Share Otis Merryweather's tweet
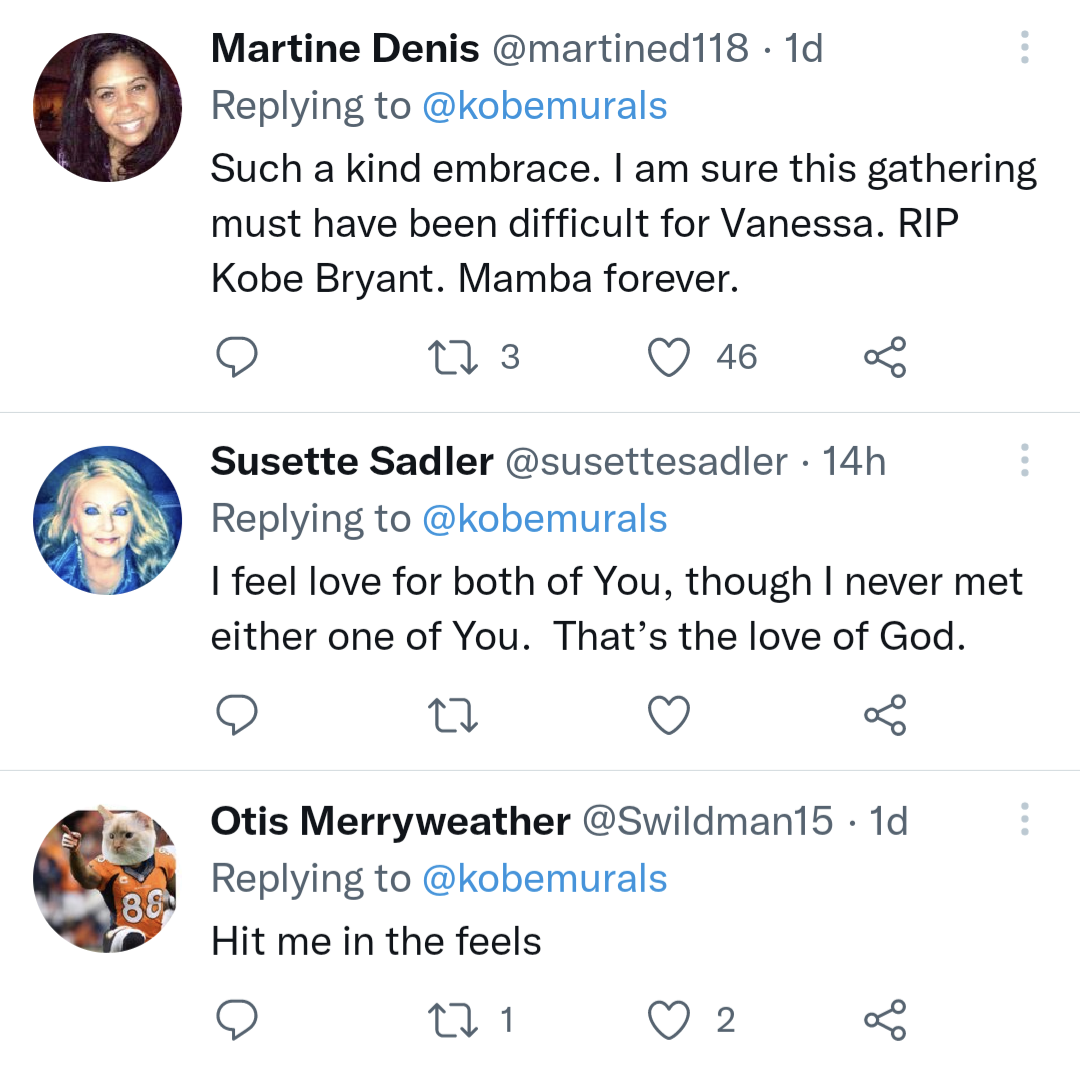The width and height of the screenshot is (1080, 1072). (885, 1019)
